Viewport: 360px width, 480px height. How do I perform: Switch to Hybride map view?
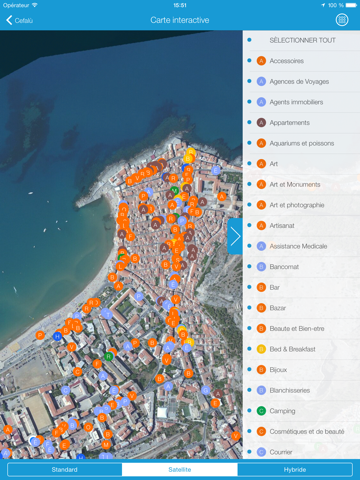295,470
